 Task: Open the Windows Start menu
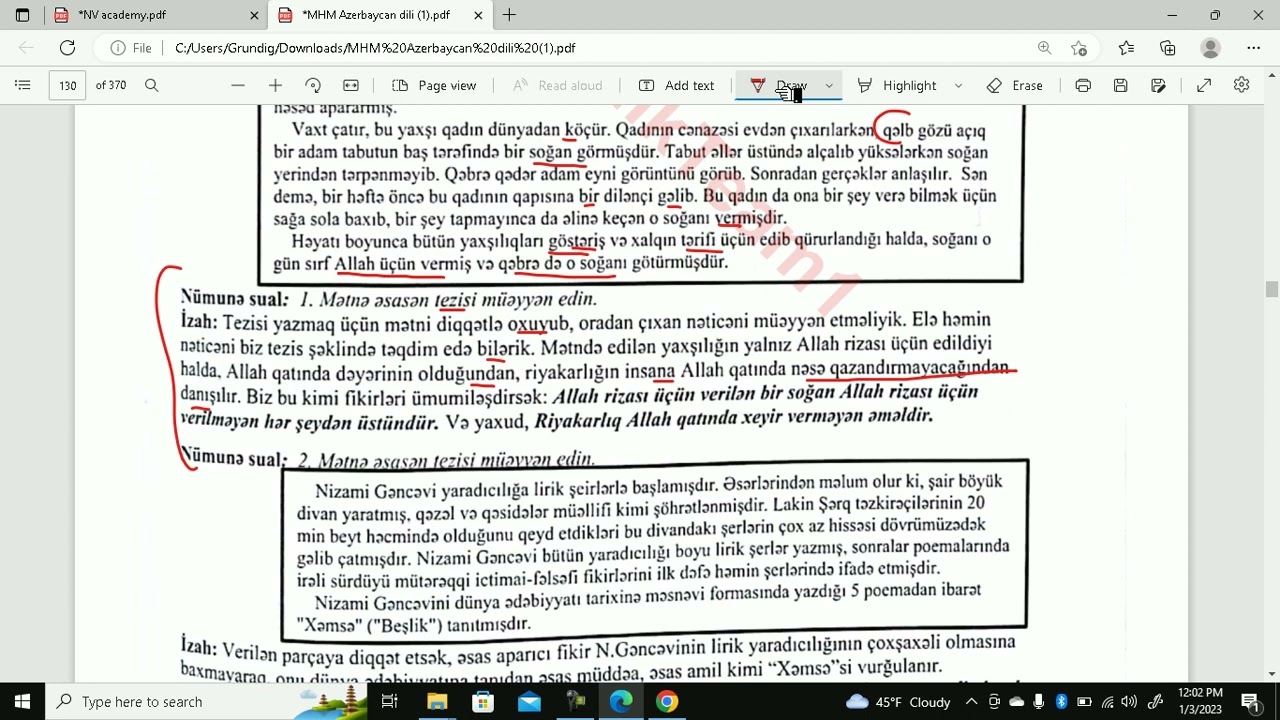23,702
